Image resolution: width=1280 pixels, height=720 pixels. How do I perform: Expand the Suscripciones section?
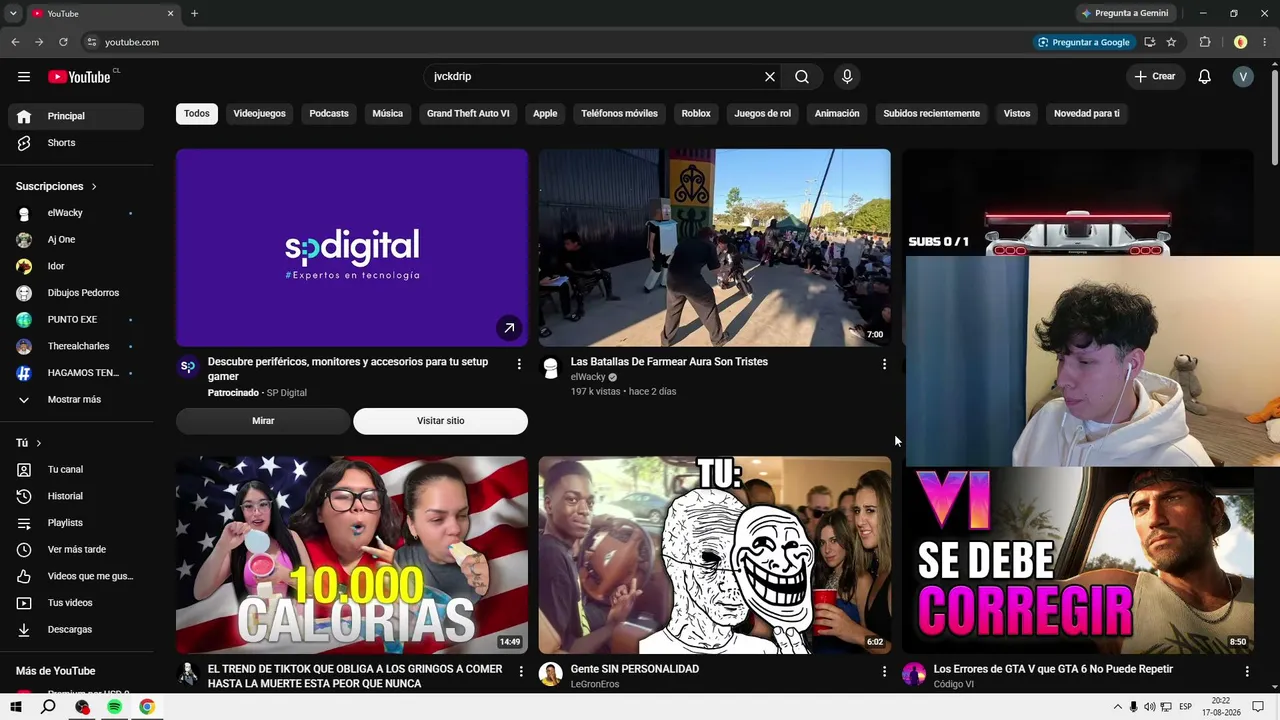56,187
